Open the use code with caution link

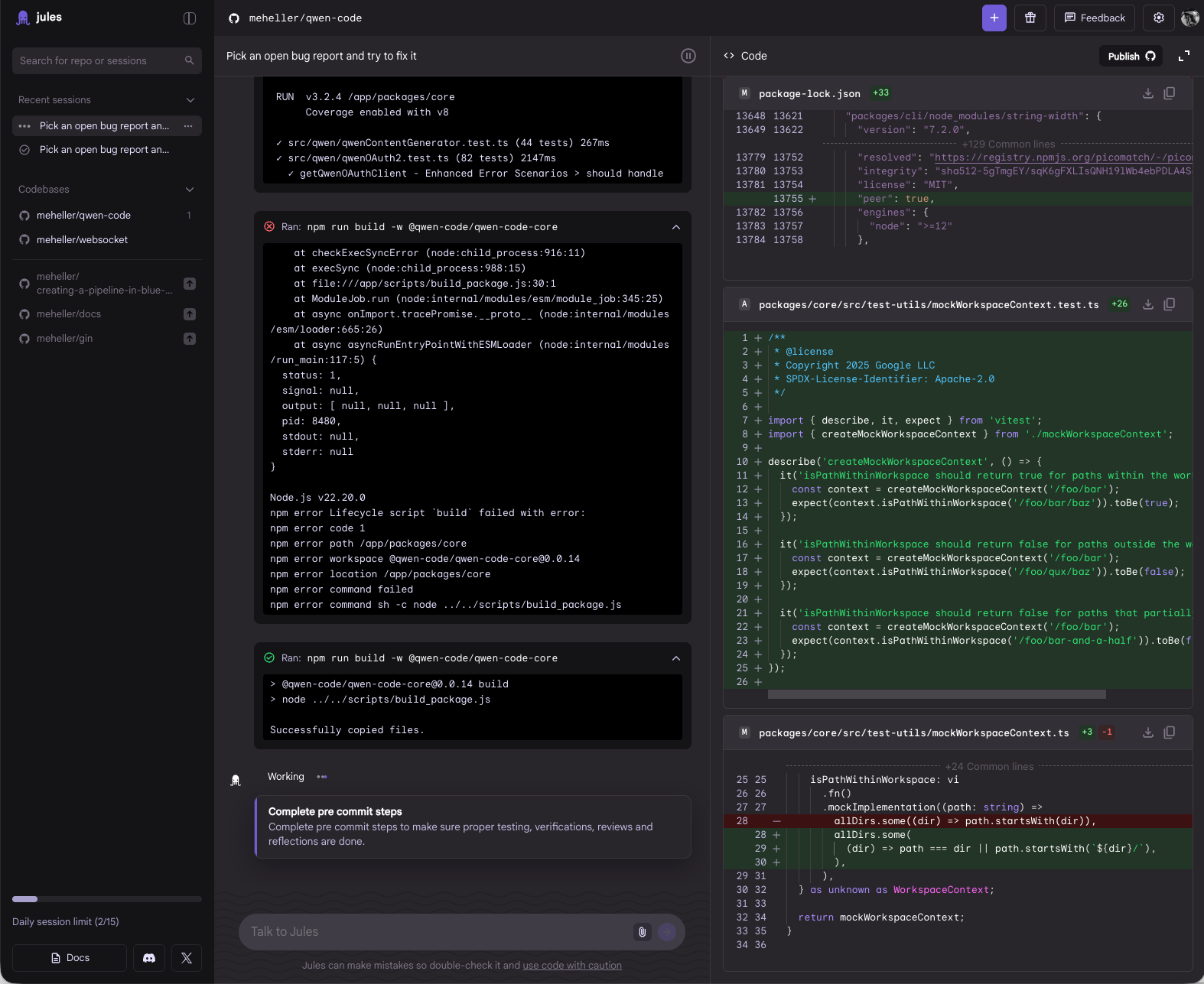[572, 966]
